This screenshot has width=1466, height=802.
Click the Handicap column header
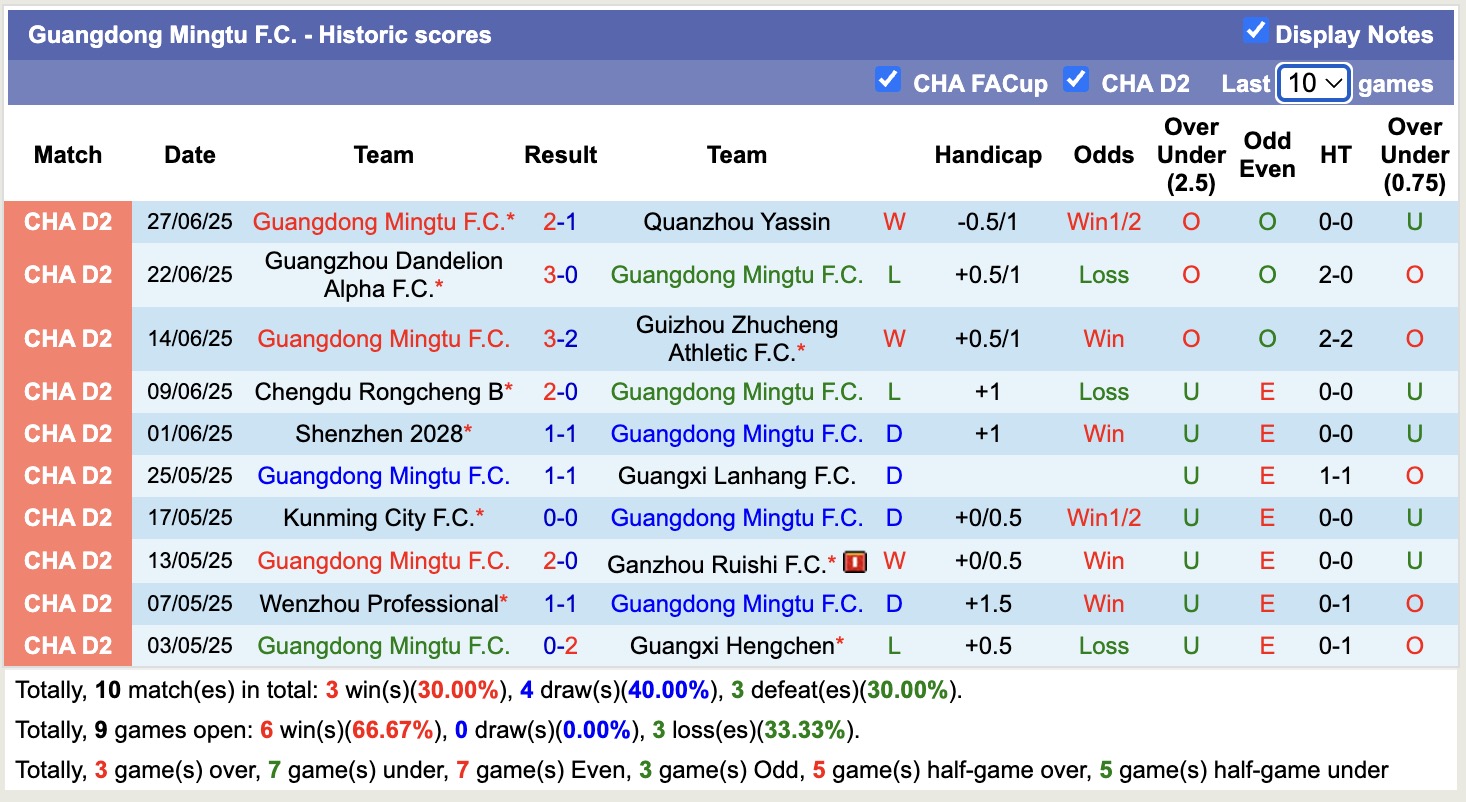988,155
